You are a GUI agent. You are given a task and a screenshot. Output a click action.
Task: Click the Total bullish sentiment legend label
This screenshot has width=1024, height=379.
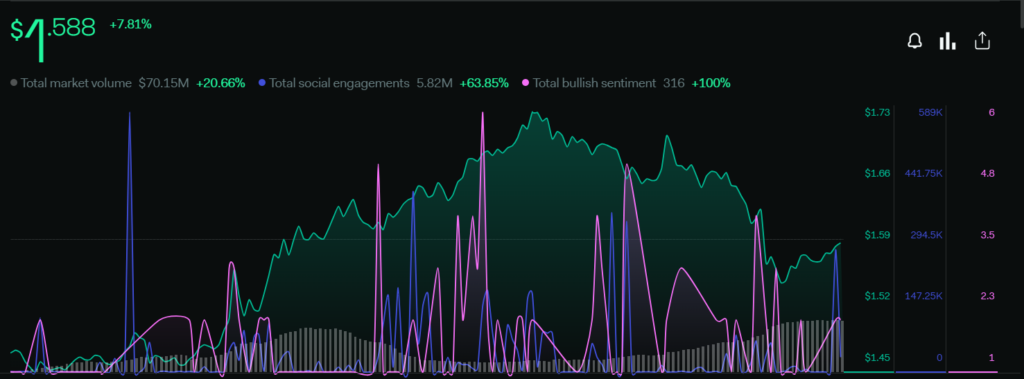pyautogui.click(x=594, y=83)
